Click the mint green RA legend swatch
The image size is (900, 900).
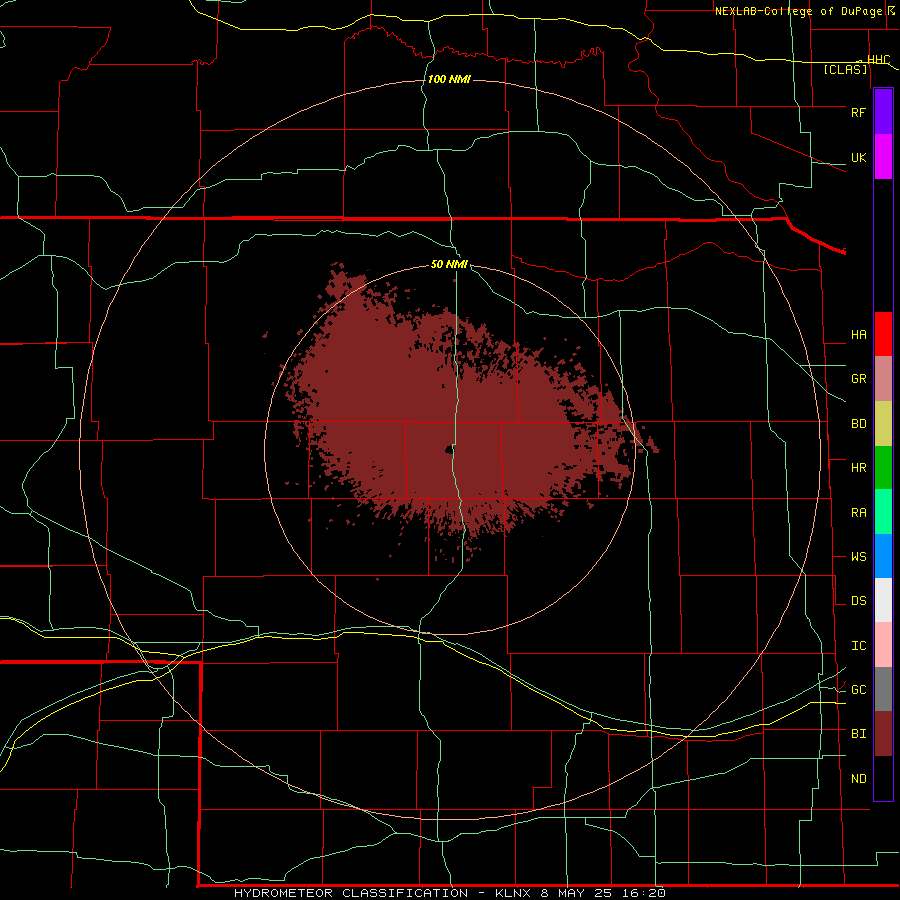883,512
